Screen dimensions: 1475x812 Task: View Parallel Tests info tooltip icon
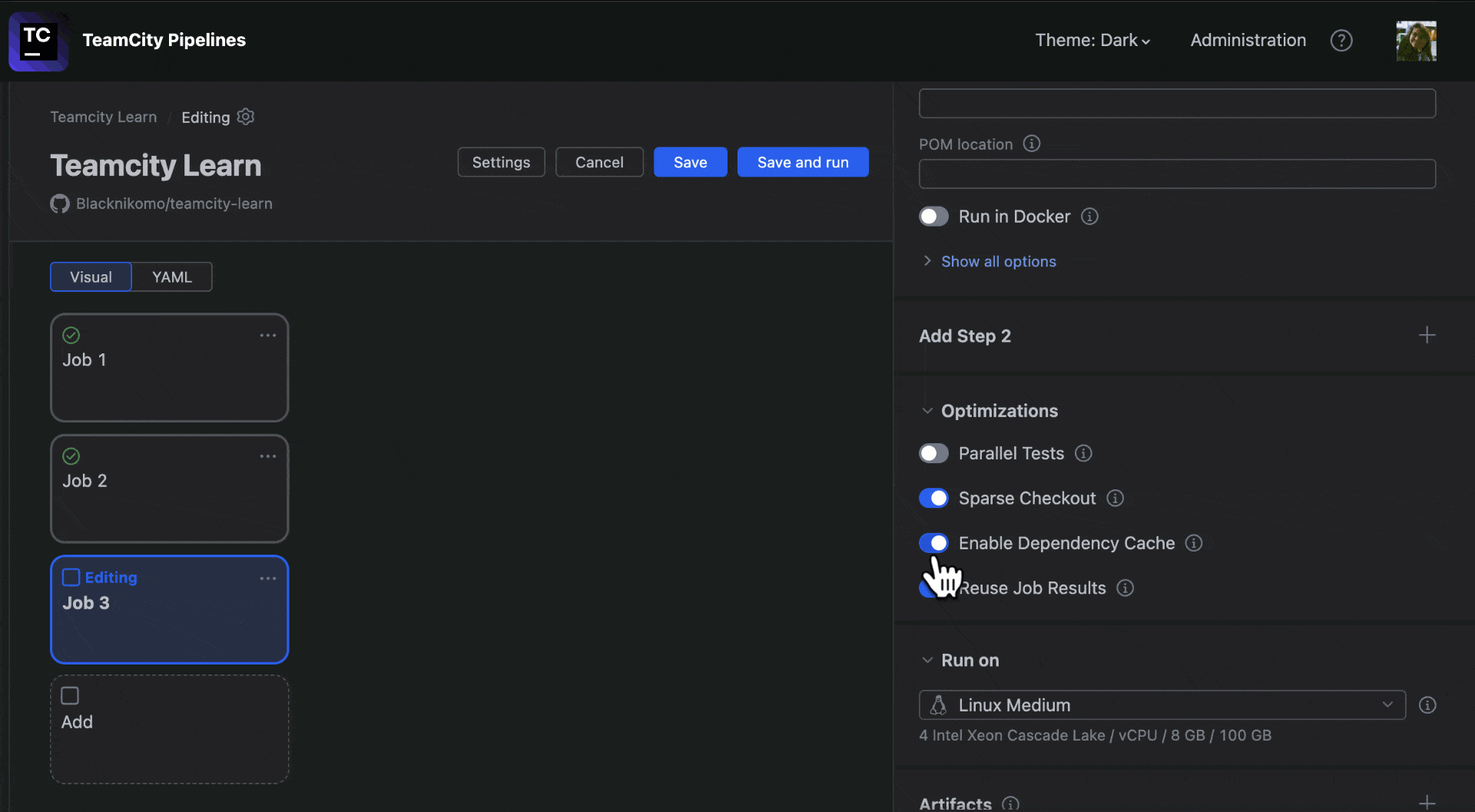[x=1083, y=453]
